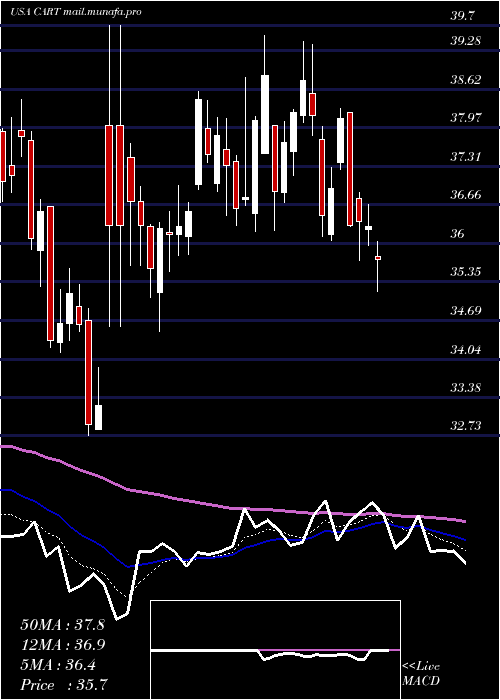Click the 36.66 price axis label

(466, 195)
